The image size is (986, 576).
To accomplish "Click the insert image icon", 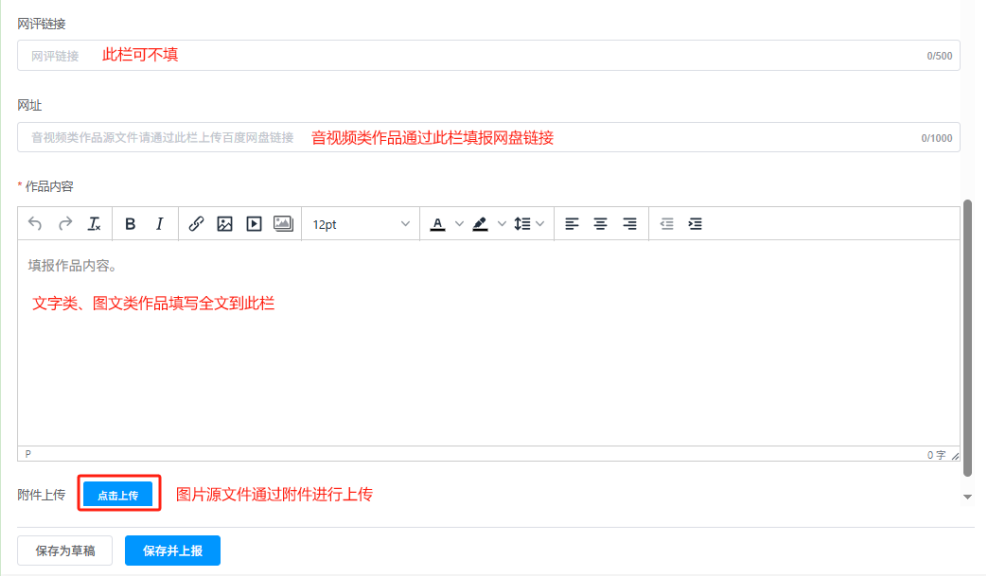I will (225, 224).
